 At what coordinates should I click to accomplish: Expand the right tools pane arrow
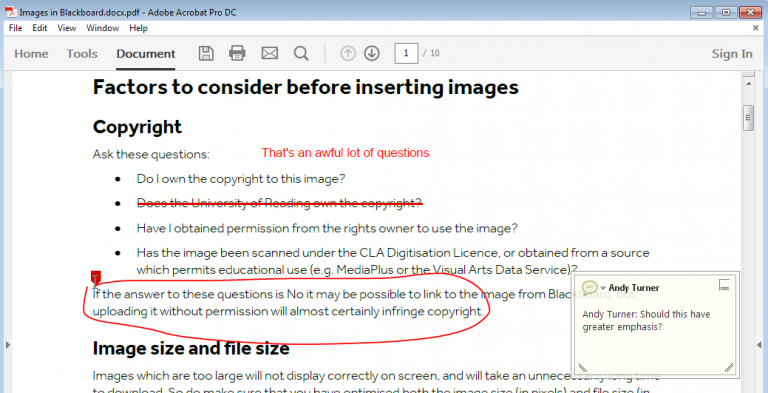click(x=759, y=345)
